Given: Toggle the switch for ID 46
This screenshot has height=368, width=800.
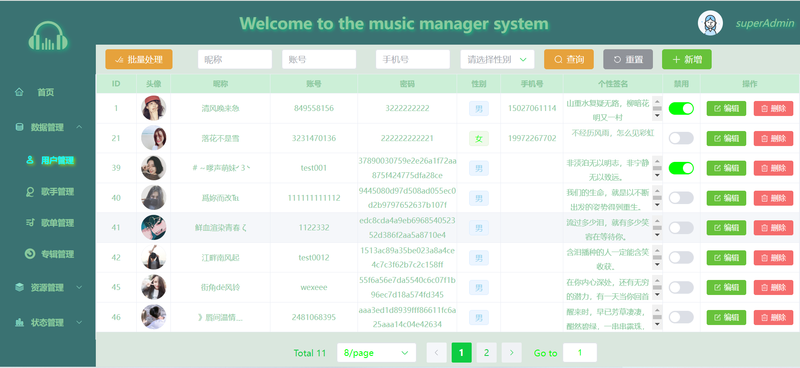Looking at the screenshot, I should 681,317.
